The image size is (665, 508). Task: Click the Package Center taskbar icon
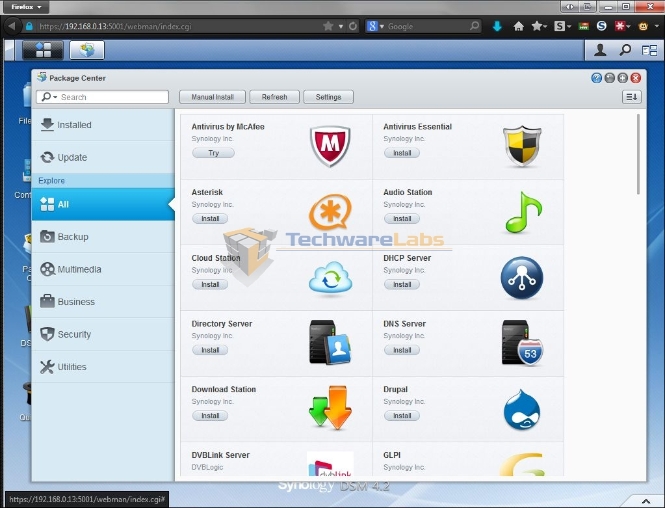tap(87, 50)
